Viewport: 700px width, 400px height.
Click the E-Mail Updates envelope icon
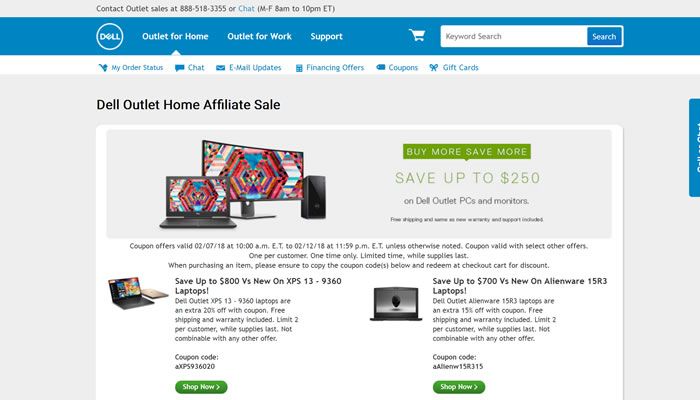[221, 68]
